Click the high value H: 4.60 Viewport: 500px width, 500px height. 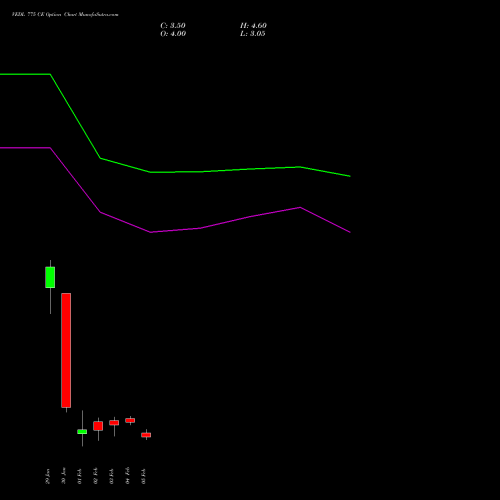253,26
